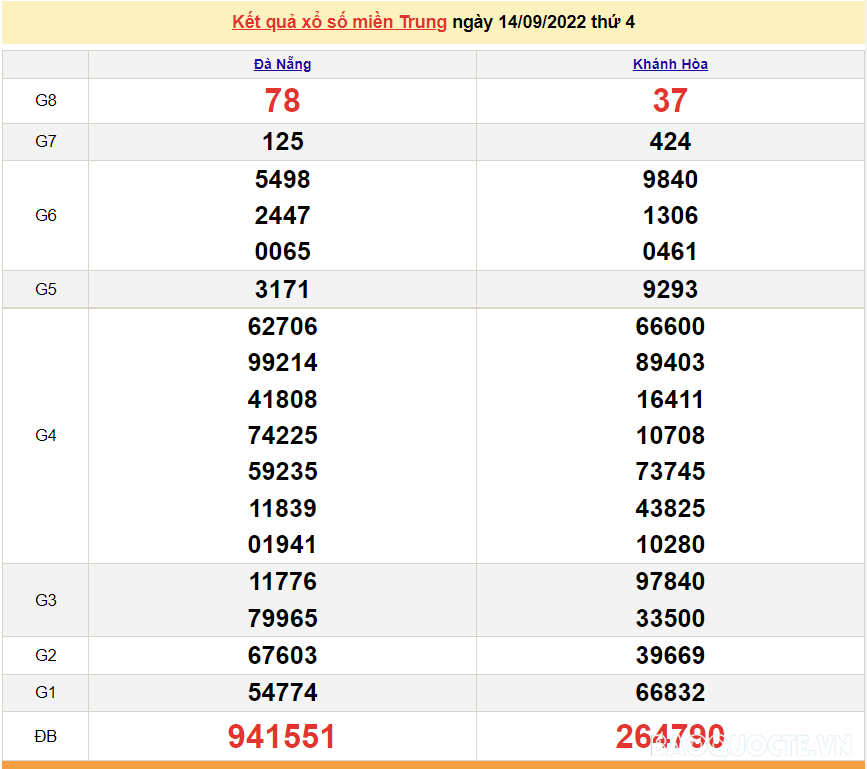Select the G3 row label
The width and height of the screenshot is (867, 769).
pos(45,599)
